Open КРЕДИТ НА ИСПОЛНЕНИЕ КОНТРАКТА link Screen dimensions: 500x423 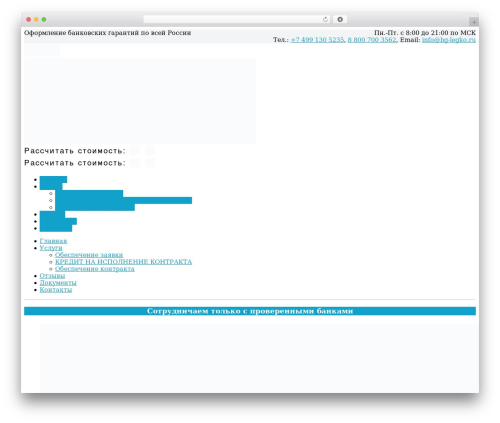pyautogui.click(x=123, y=262)
